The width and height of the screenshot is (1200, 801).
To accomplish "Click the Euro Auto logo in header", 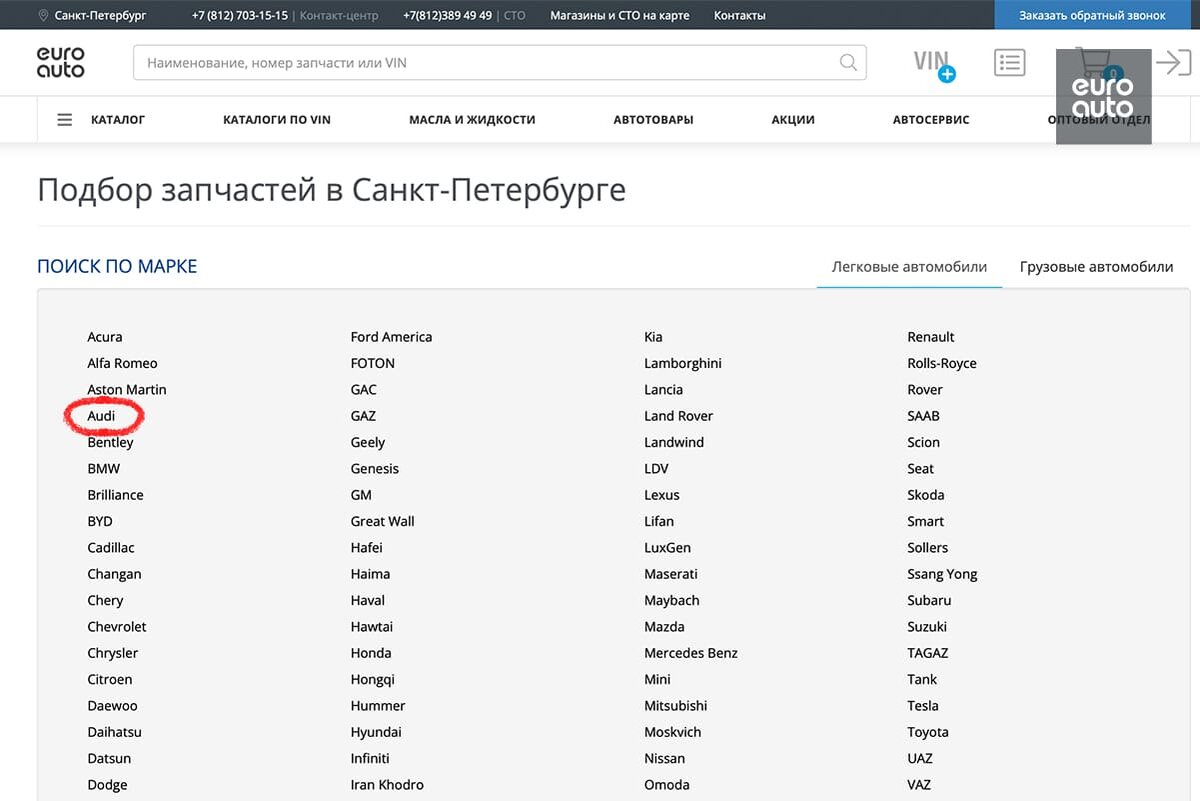I will [x=61, y=62].
